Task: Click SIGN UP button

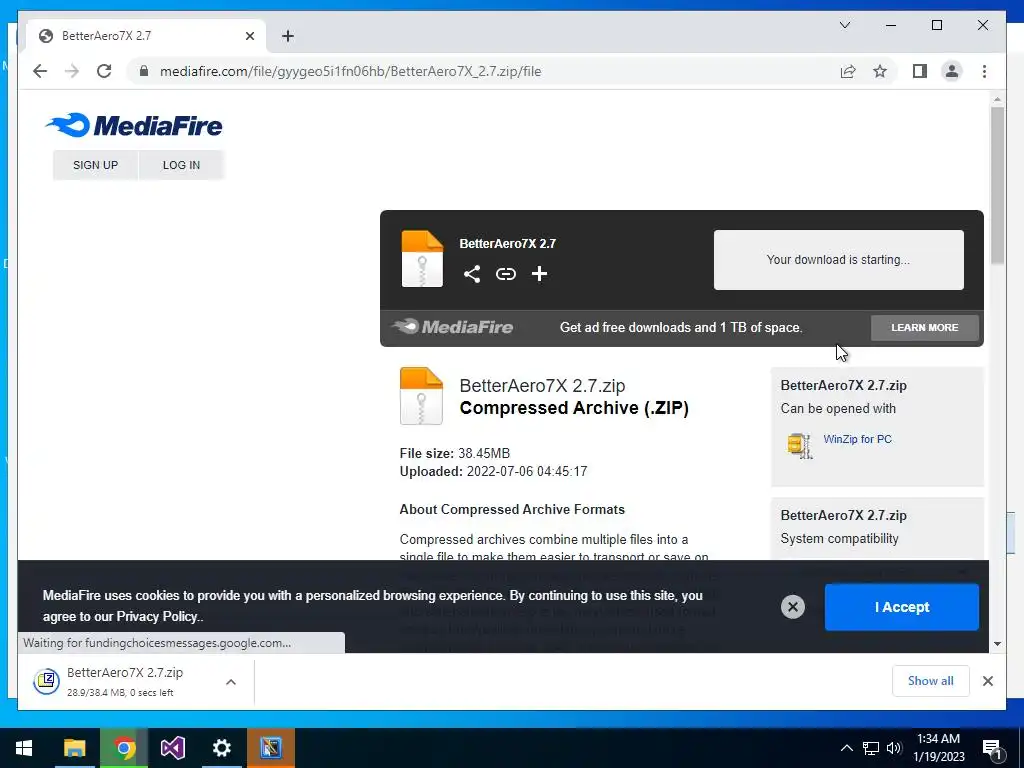Action: click(95, 165)
